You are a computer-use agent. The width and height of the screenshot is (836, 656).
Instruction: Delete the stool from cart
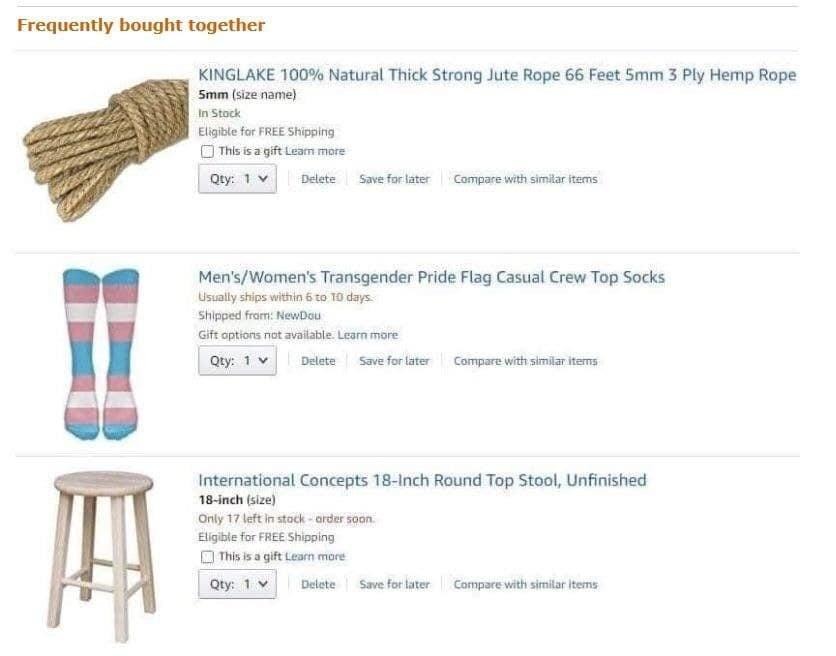pos(318,585)
